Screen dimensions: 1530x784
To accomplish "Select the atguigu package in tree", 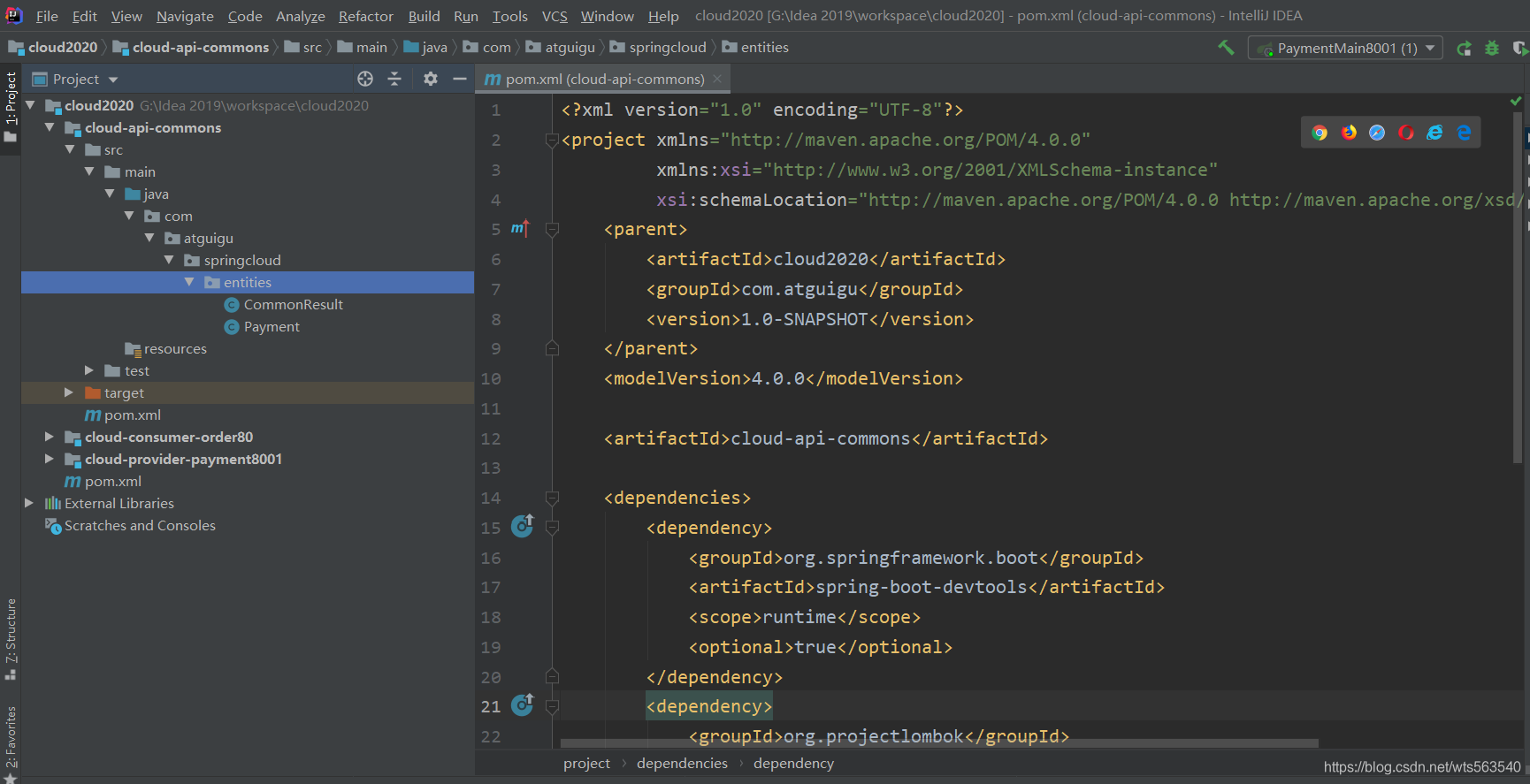I will (199, 238).
